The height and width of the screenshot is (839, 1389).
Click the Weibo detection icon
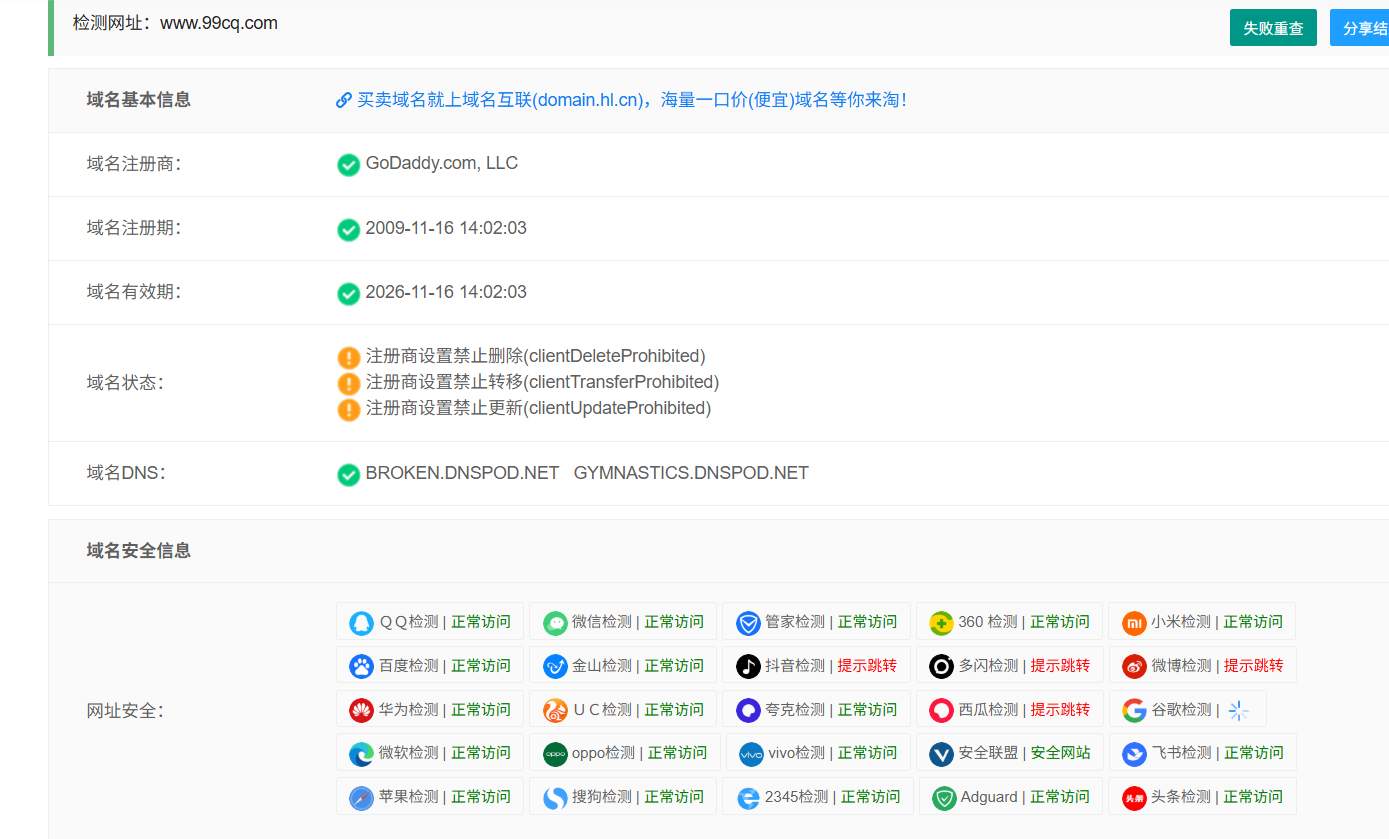coord(1133,665)
